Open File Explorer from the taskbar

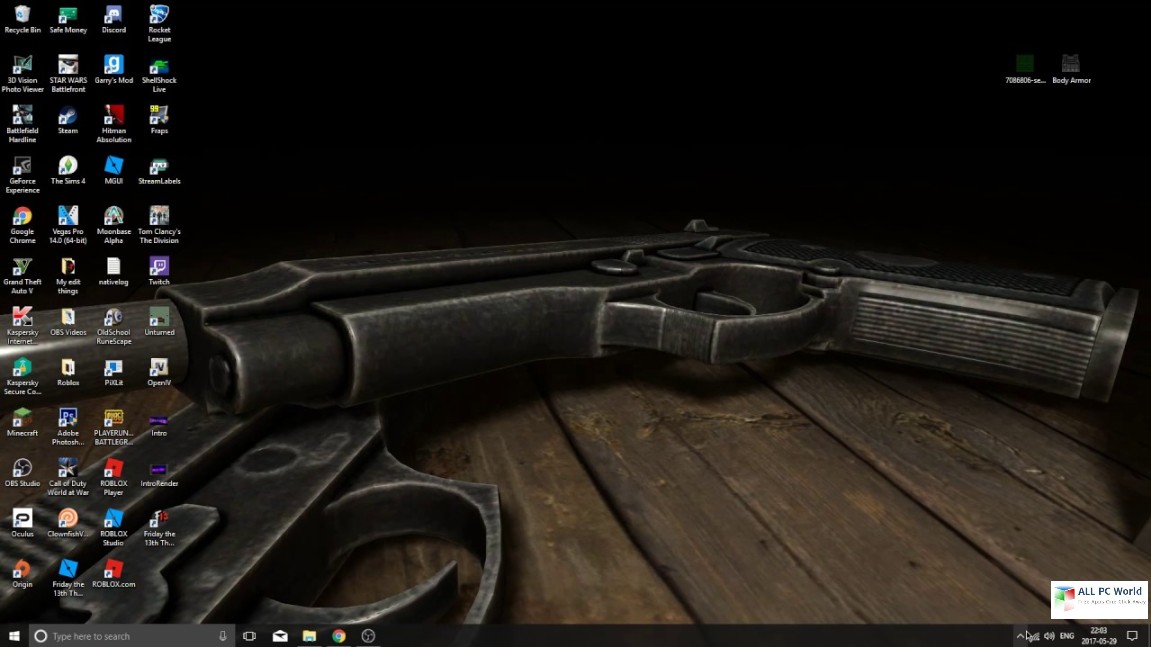click(x=310, y=636)
